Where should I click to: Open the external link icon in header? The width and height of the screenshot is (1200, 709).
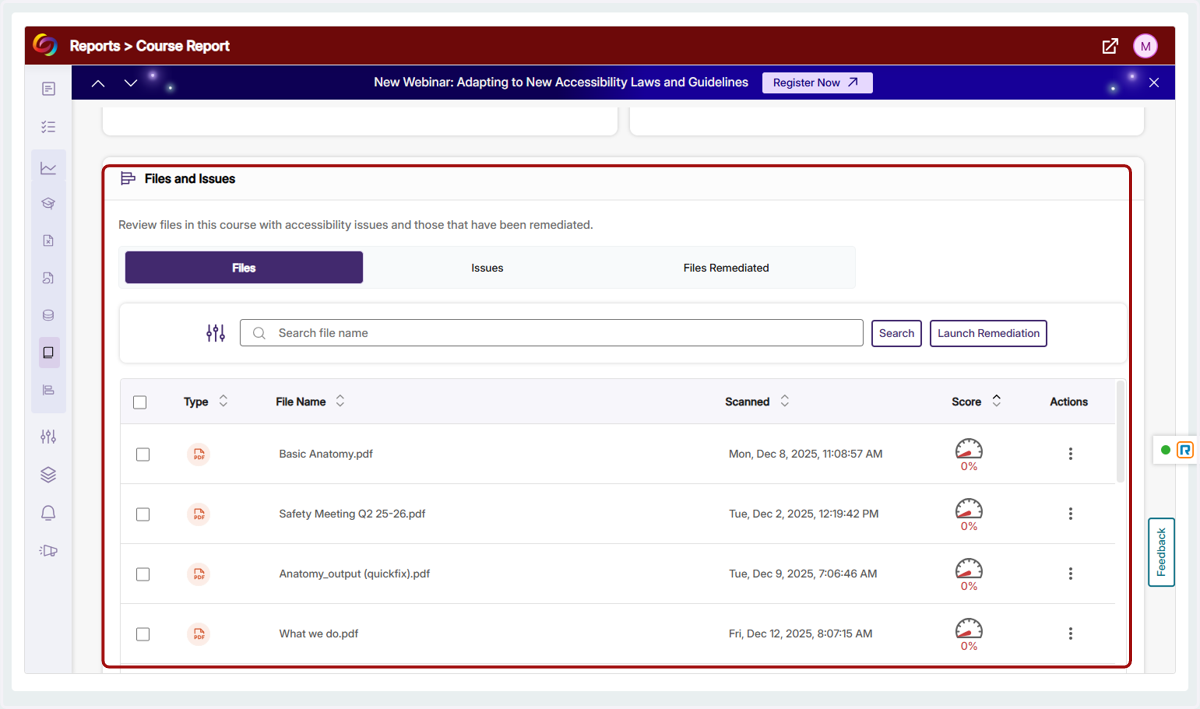pyautogui.click(x=1110, y=46)
